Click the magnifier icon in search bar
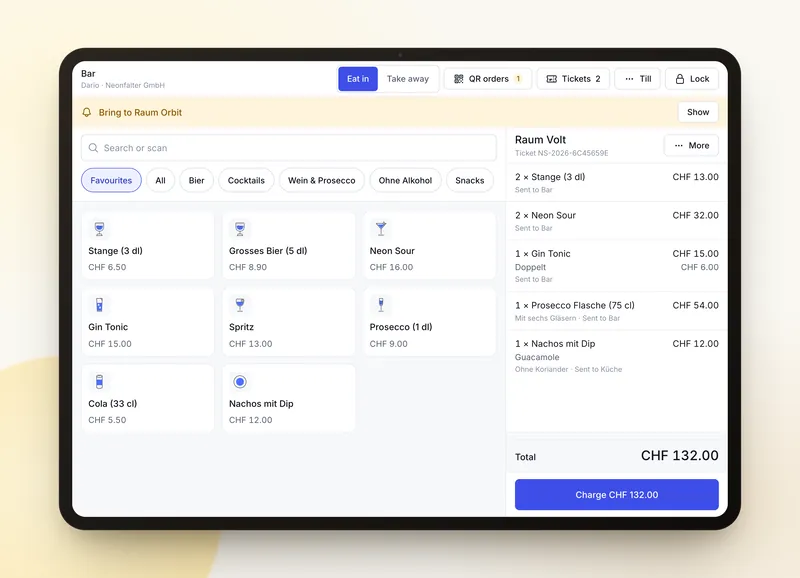Viewport: 800px width, 578px height. pos(93,148)
